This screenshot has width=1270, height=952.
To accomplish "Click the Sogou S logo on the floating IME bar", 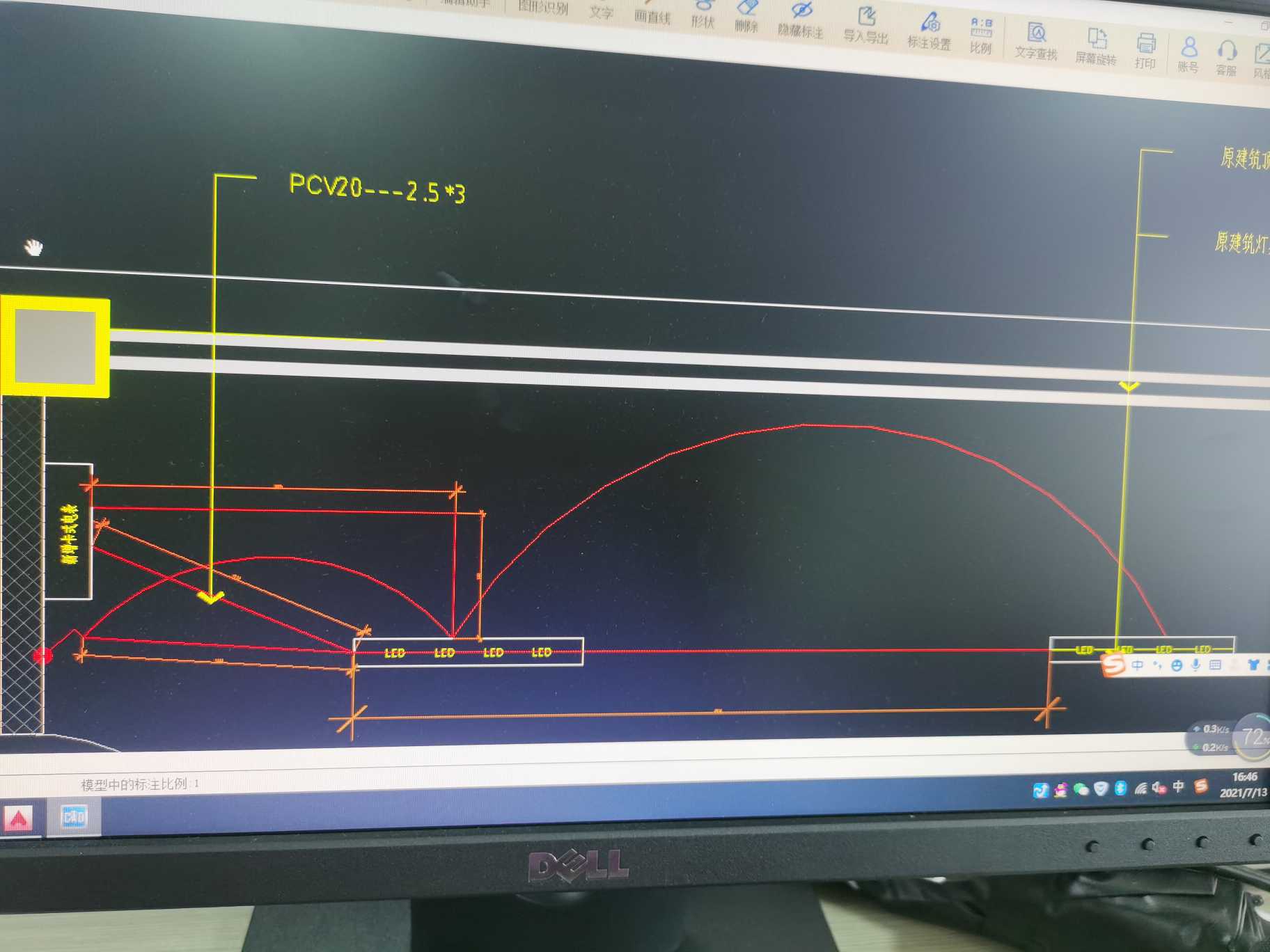I will pyautogui.click(x=1113, y=665).
